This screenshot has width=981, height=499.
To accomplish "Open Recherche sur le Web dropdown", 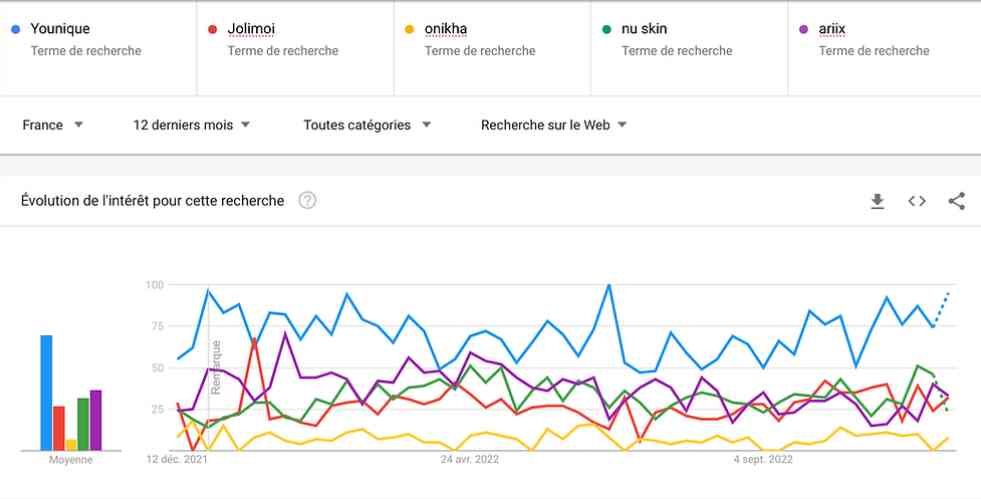I will coord(554,125).
